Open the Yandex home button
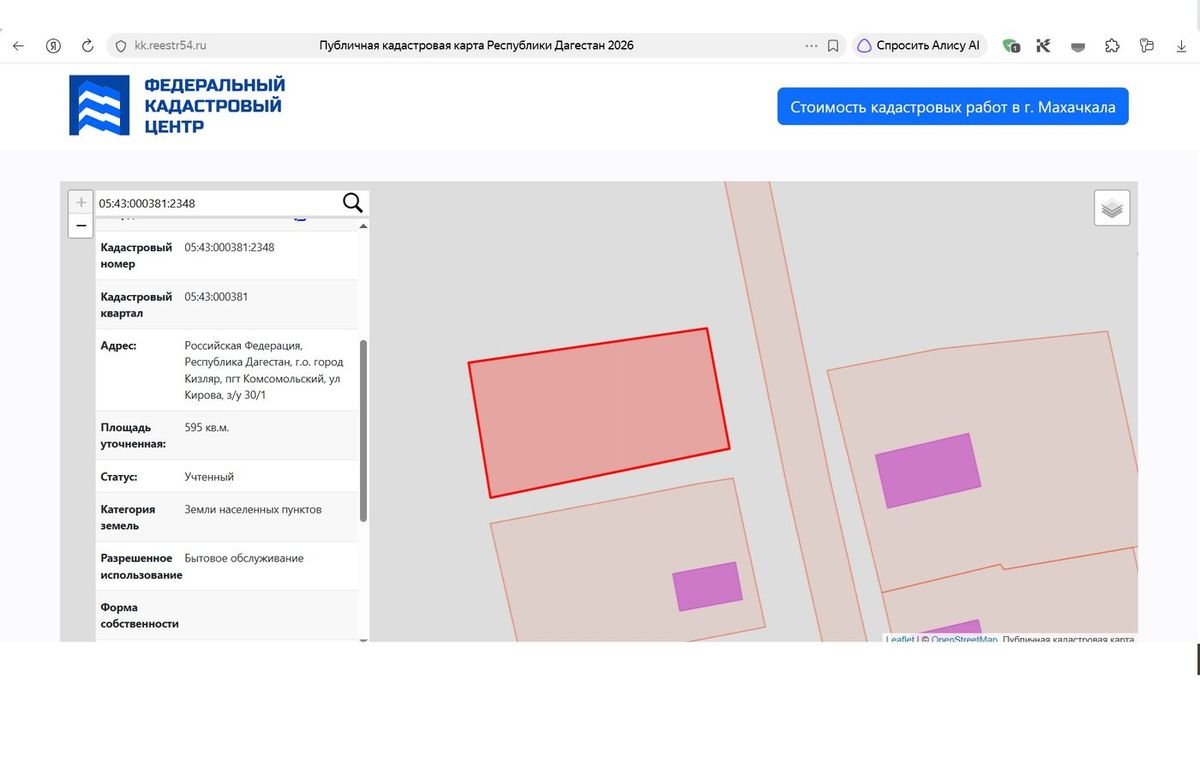Screen dimensions: 1200x775 point(53,45)
